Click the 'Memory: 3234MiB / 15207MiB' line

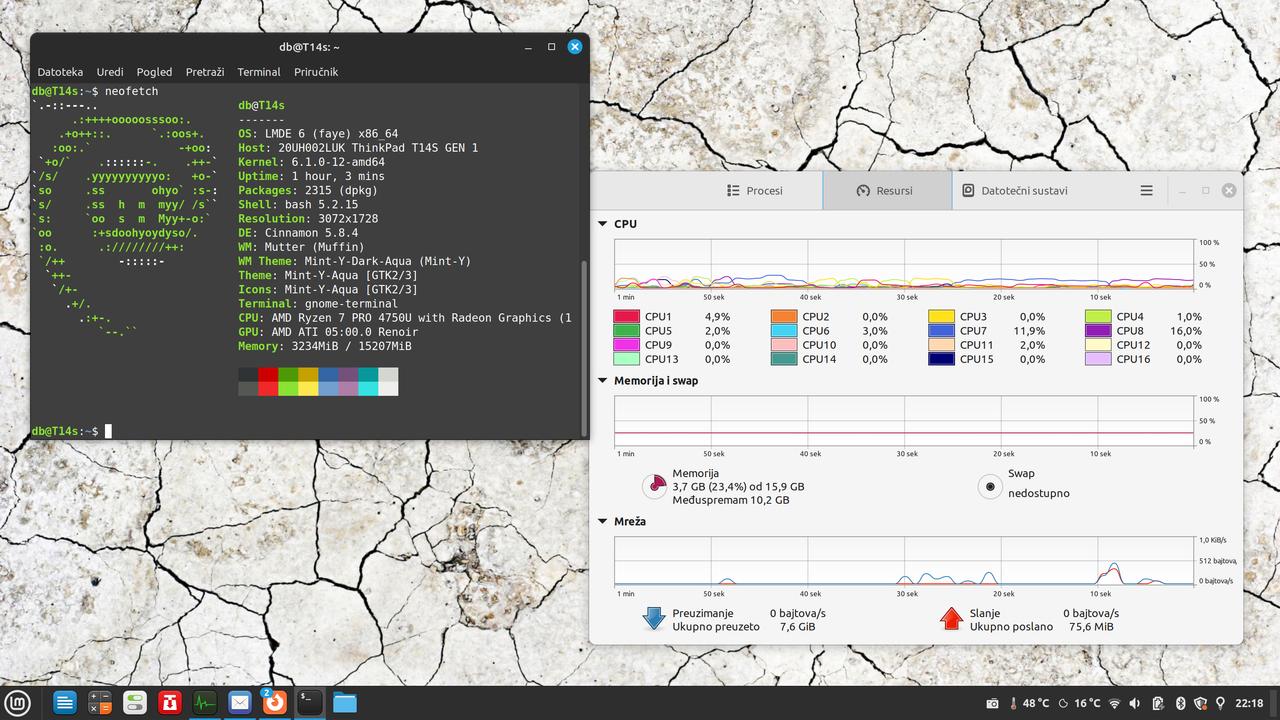click(325, 346)
